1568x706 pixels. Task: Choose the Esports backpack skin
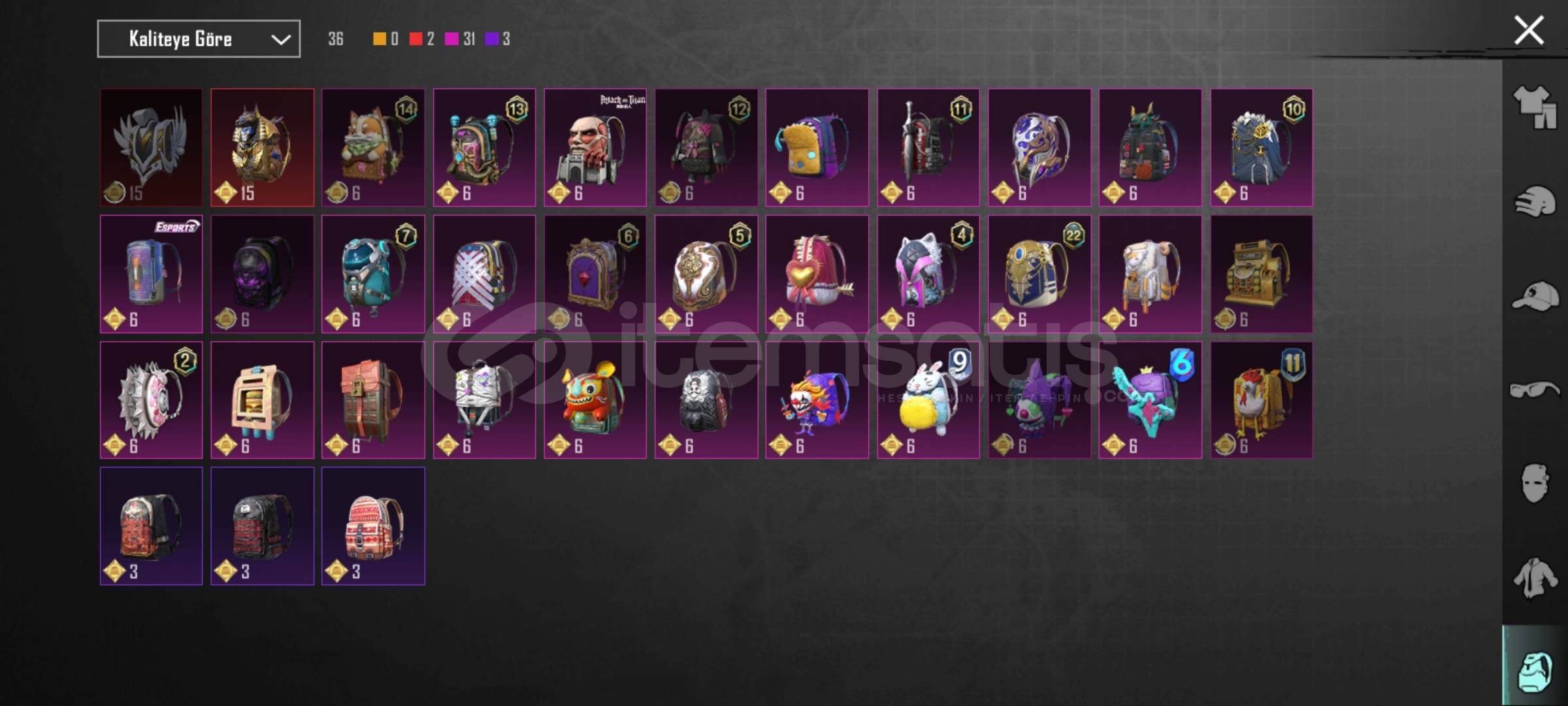[151, 274]
